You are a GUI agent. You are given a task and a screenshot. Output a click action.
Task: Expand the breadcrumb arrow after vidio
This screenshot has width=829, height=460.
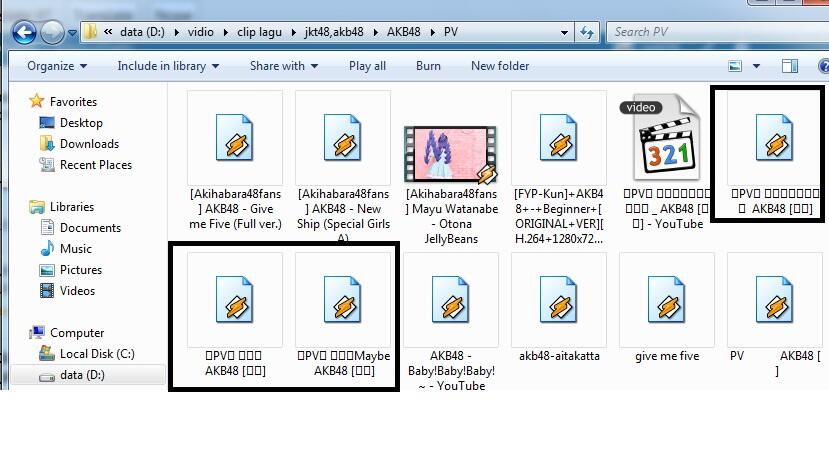[x=225, y=32]
